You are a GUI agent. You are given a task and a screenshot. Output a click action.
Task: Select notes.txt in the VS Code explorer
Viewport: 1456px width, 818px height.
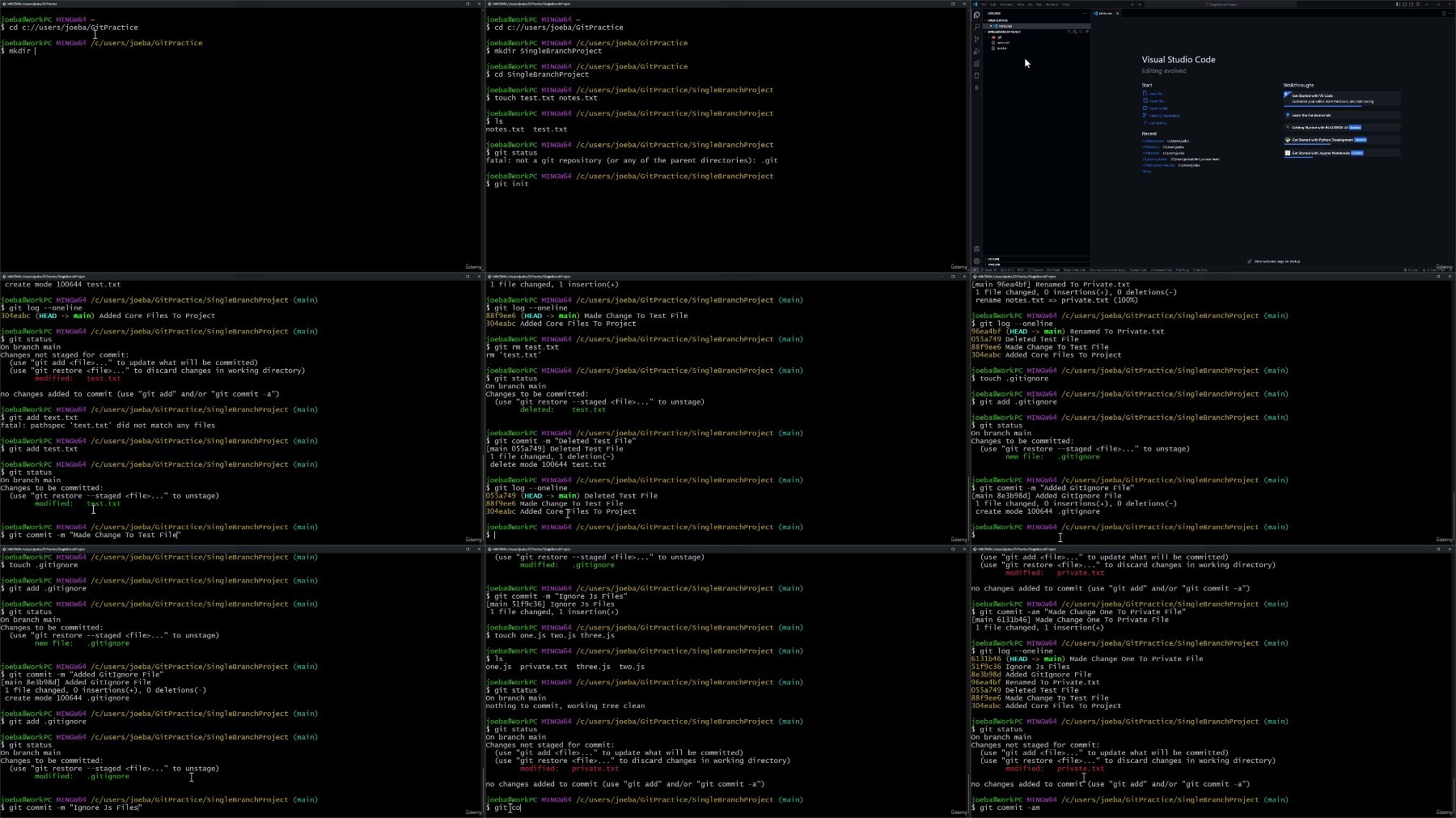pyautogui.click(x=1003, y=43)
